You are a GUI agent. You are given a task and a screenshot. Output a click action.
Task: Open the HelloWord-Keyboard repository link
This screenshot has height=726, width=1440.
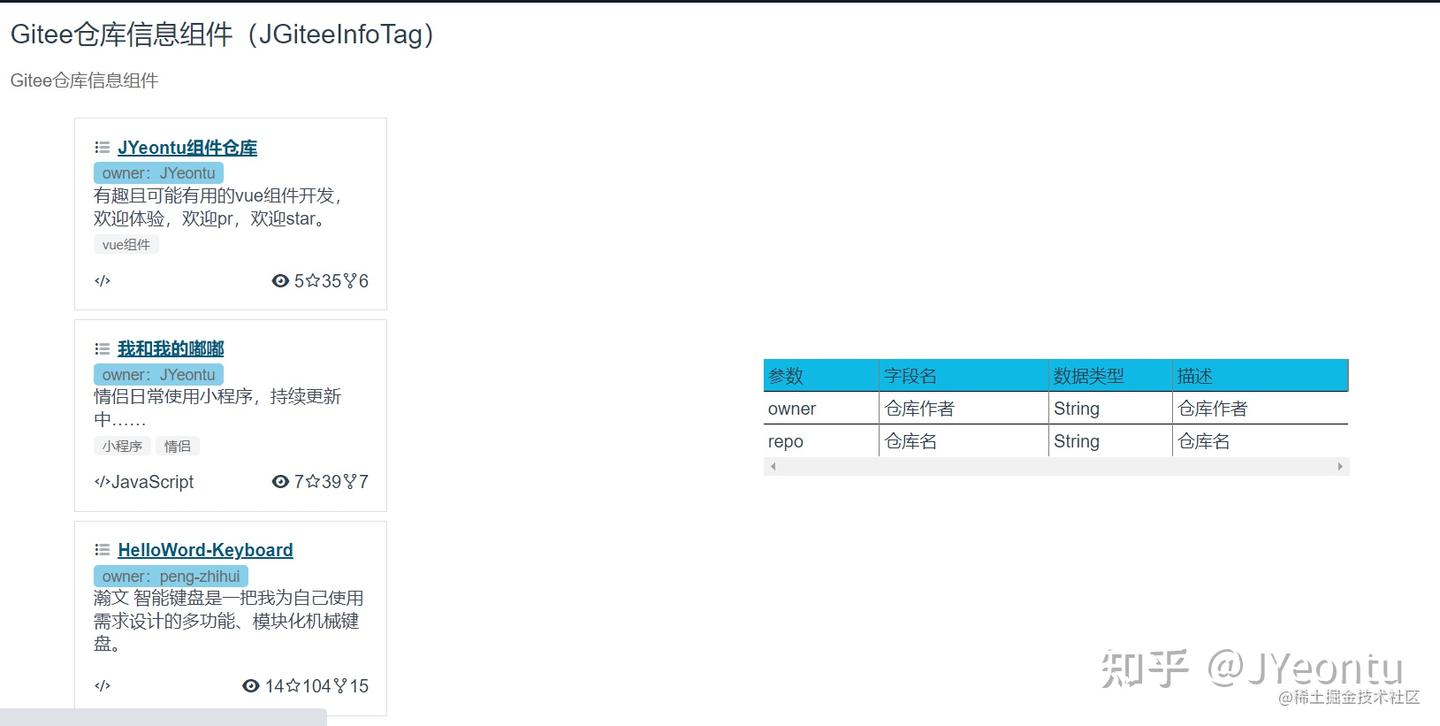(205, 549)
